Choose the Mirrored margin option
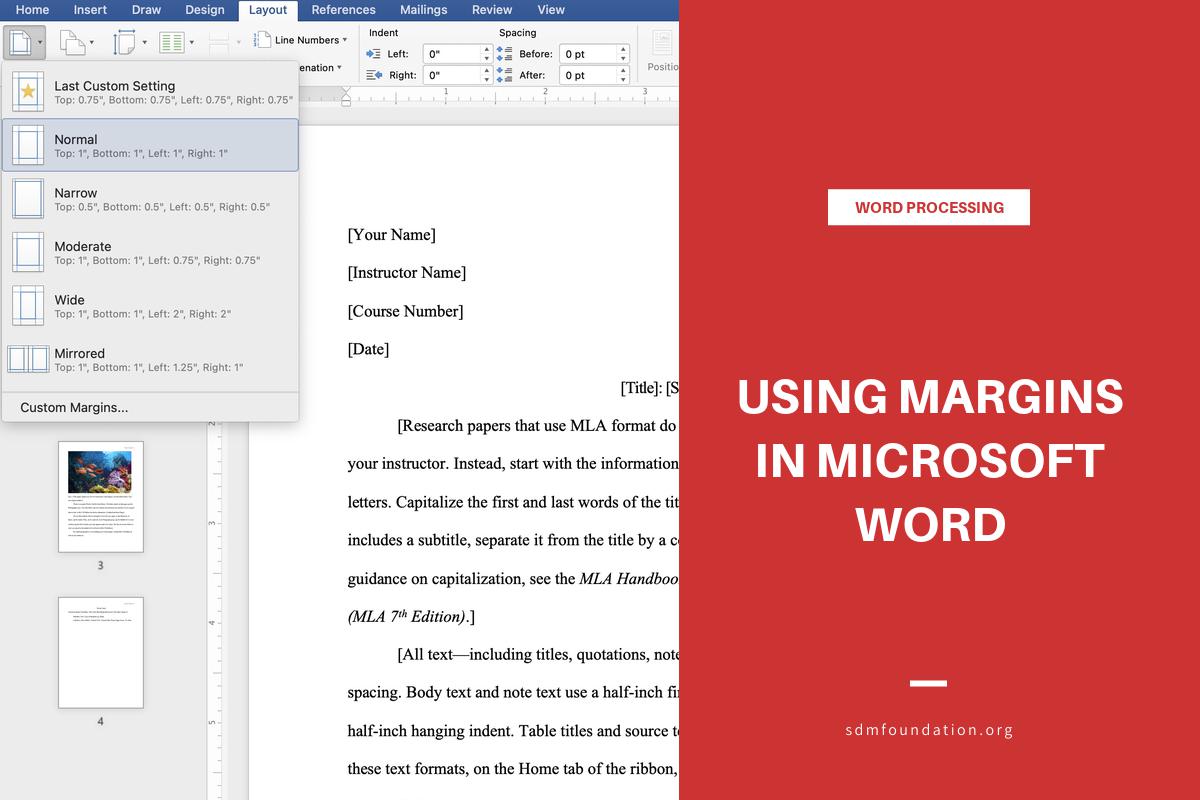Image resolution: width=1200 pixels, height=800 pixels. (x=150, y=359)
